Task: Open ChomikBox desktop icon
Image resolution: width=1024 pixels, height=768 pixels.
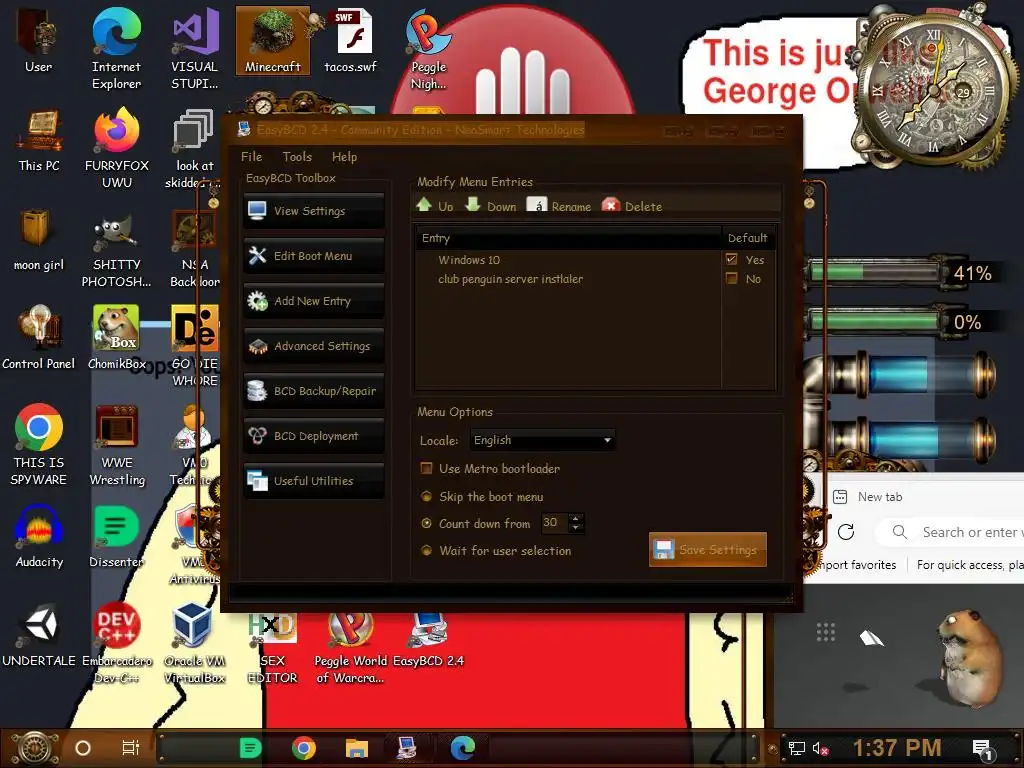Action: (116, 338)
